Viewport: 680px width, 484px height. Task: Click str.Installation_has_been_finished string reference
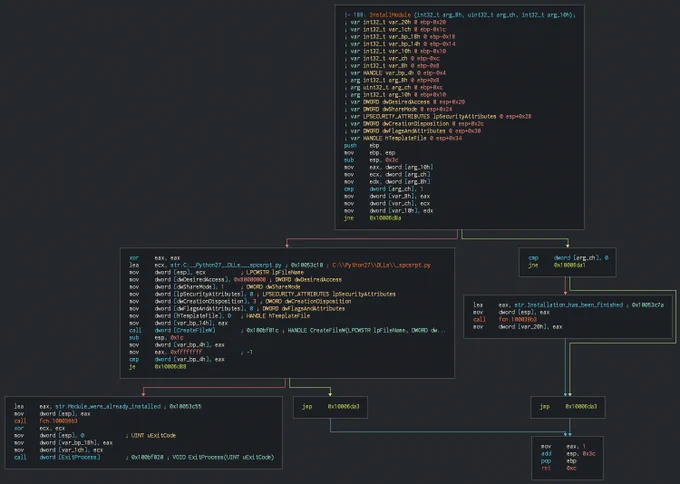click(569, 305)
